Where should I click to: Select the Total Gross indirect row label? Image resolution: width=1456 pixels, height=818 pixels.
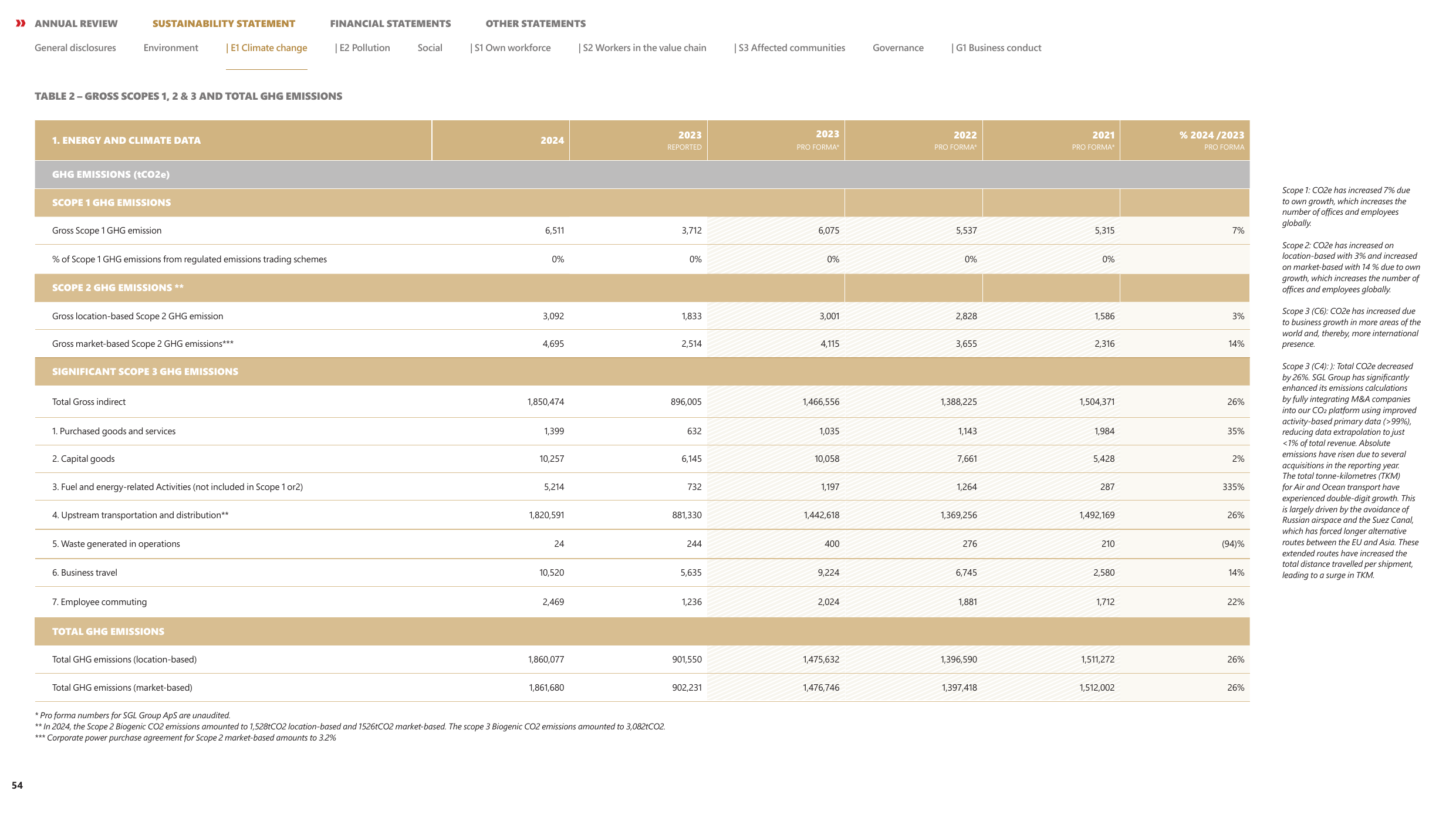pyautogui.click(x=89, y=402)
